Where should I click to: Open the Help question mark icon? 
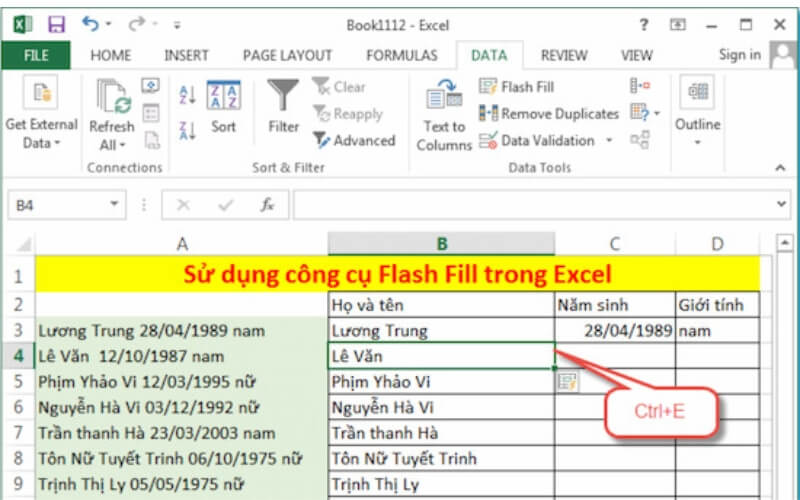pos(644,24)
